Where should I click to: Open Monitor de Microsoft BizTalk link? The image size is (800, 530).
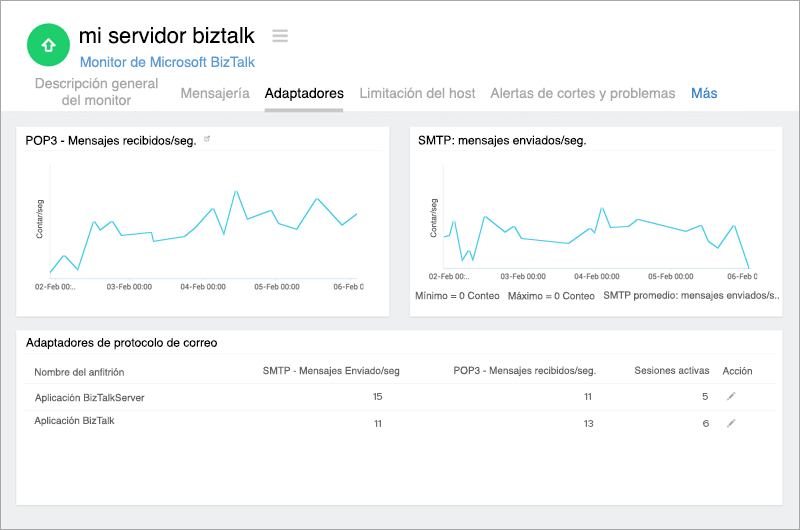(x=167, y=62)
